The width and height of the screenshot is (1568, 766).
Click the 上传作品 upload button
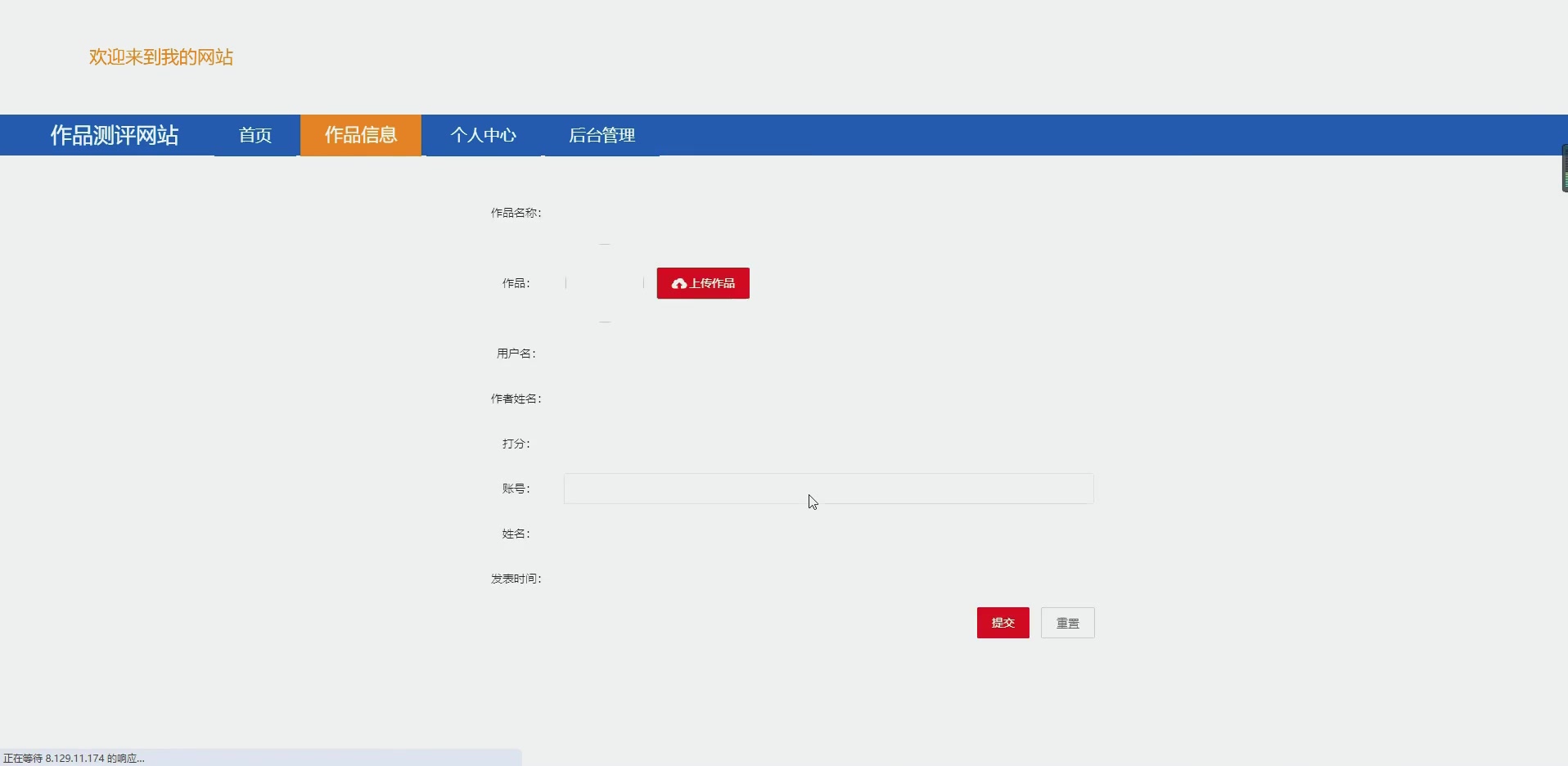703,283
